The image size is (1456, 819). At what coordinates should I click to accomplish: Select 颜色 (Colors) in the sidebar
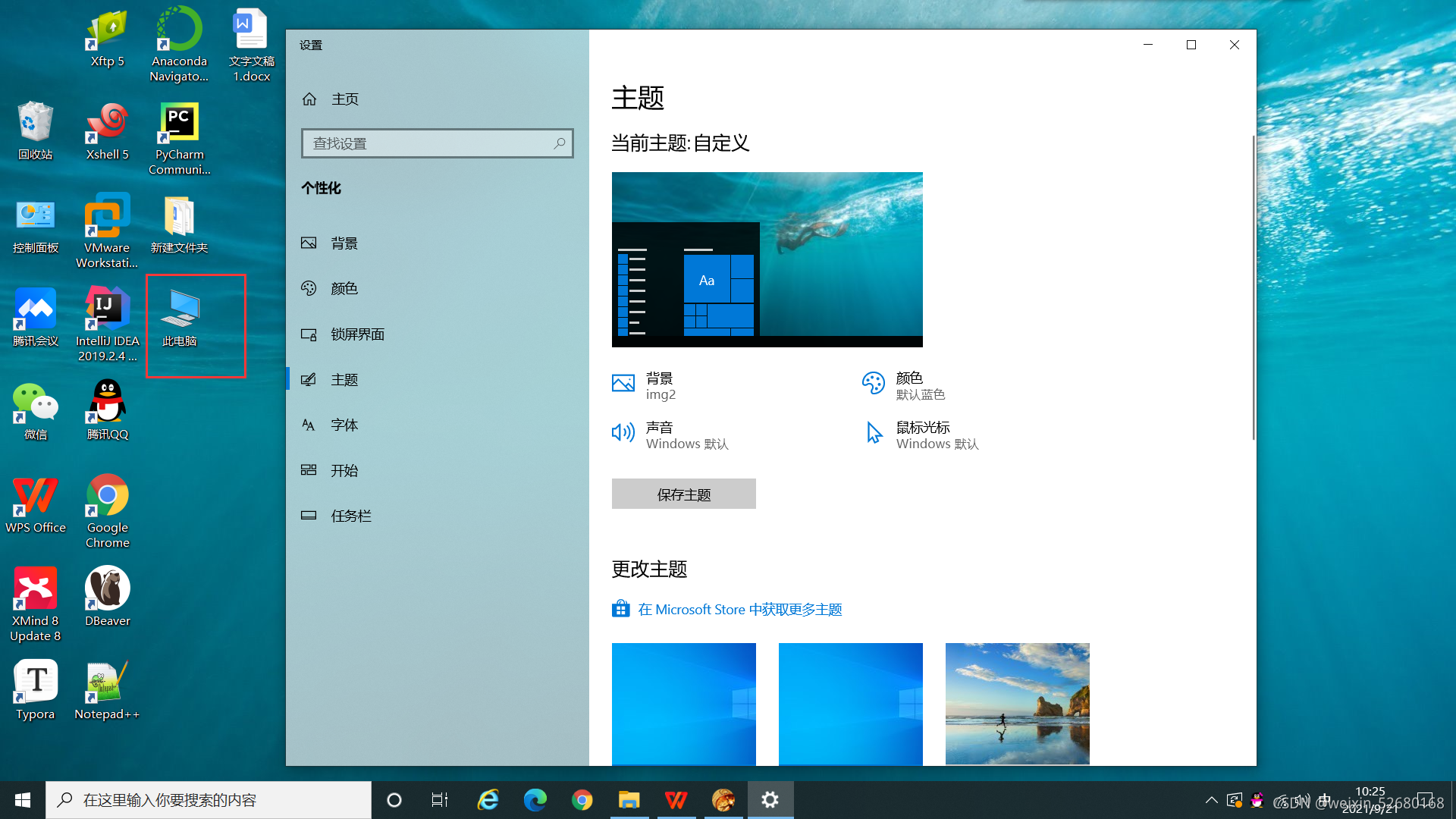point(344,289)
